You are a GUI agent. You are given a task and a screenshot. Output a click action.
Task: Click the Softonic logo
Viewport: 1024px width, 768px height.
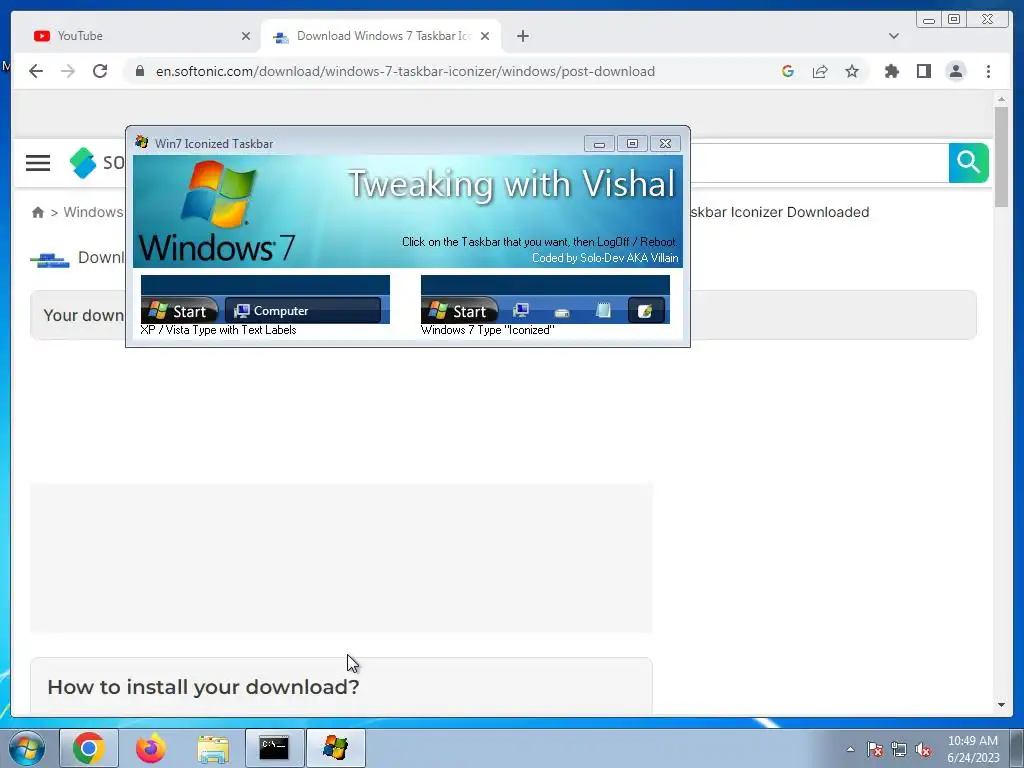click(97, 163)
